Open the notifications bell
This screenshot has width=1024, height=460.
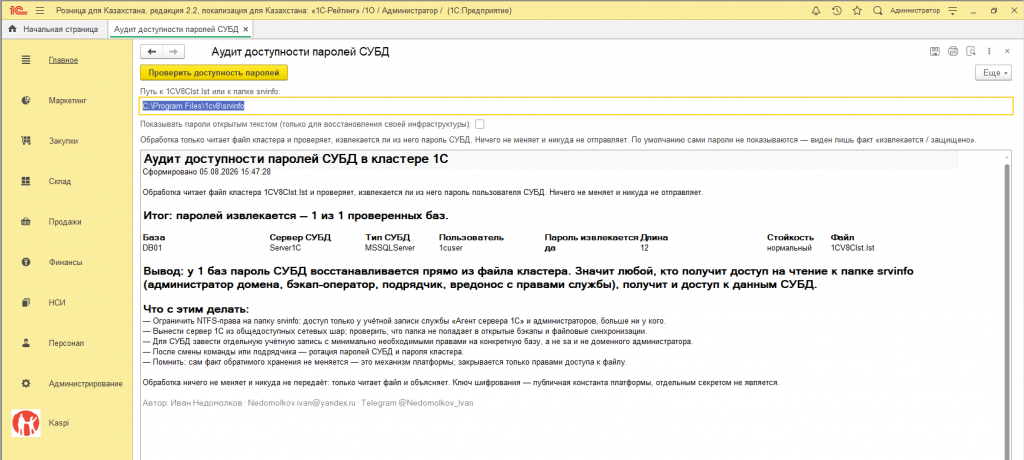coord(816,10)
